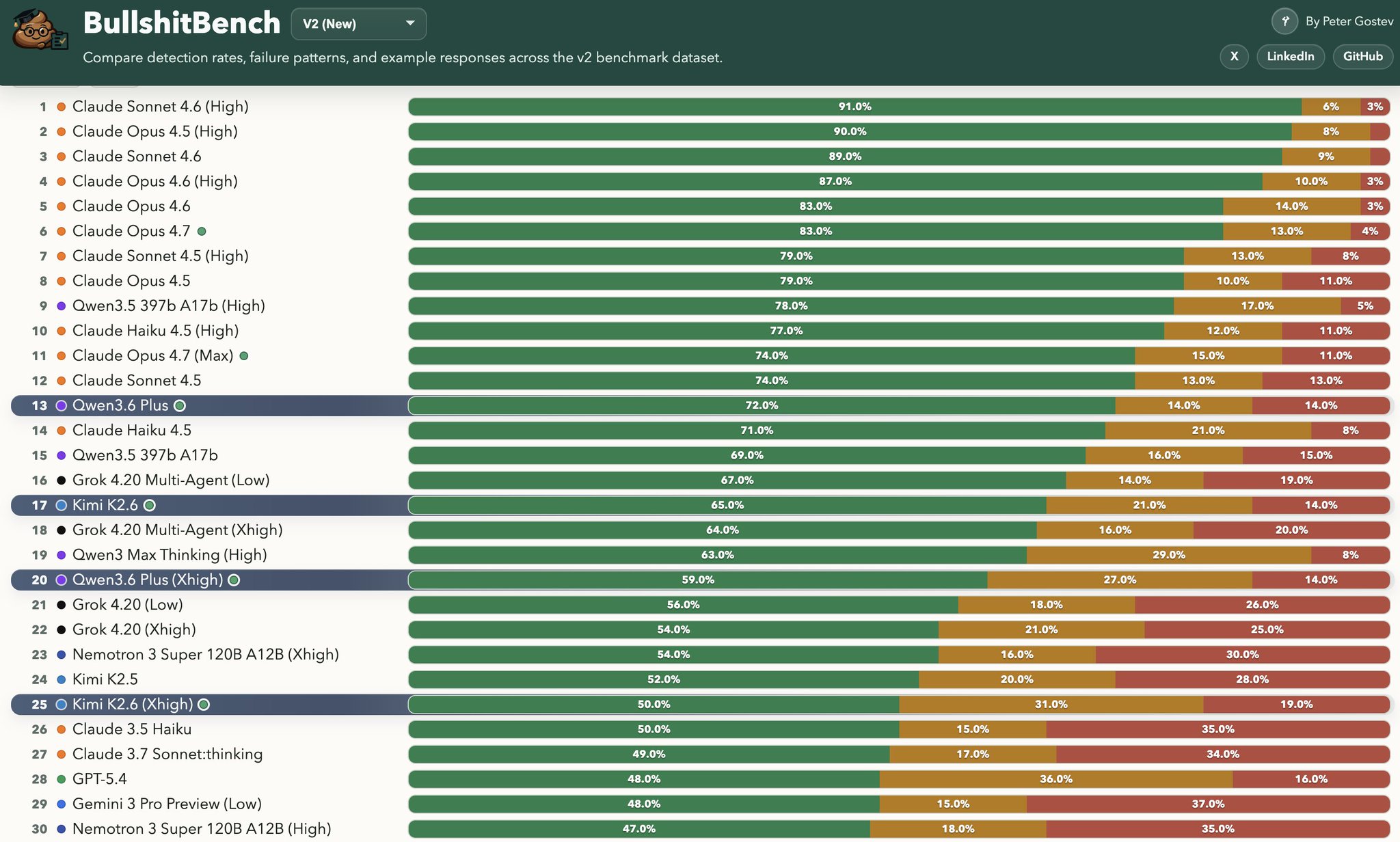Click red 30.0% segment of Nemotron 3 Super (Xhigh)
Viewport: 1400px width, 842px height.
pos(1243,654)
